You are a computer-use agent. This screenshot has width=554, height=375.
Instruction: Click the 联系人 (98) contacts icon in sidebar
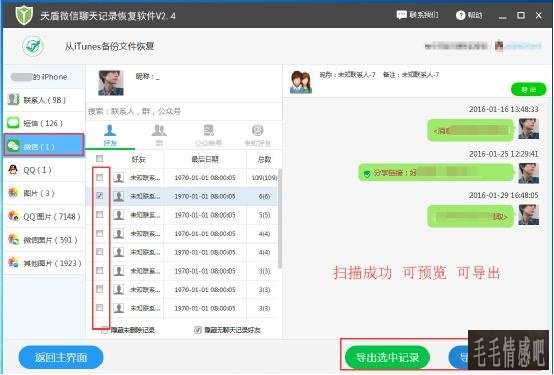13,100
